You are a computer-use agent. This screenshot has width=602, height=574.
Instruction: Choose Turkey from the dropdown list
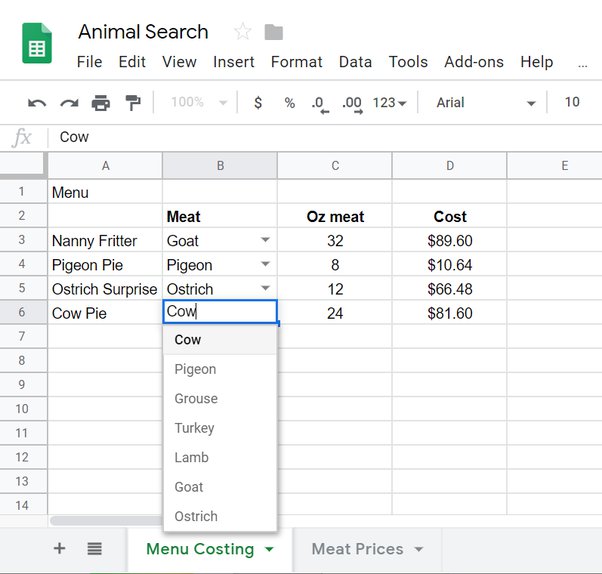click(220, 428)
